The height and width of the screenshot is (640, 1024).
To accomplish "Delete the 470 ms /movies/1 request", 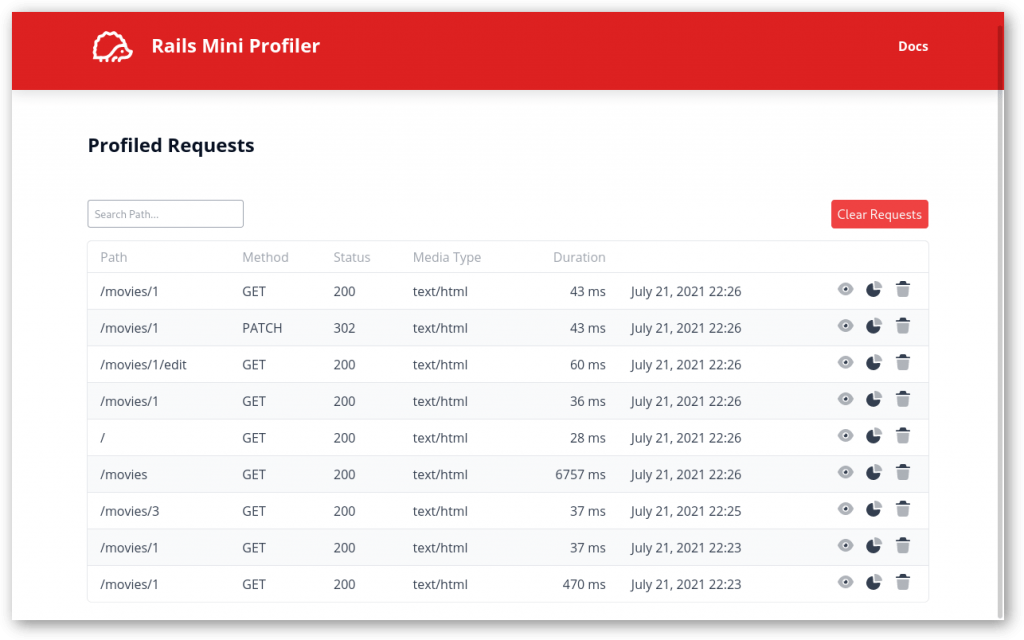I will pos(903,582).
